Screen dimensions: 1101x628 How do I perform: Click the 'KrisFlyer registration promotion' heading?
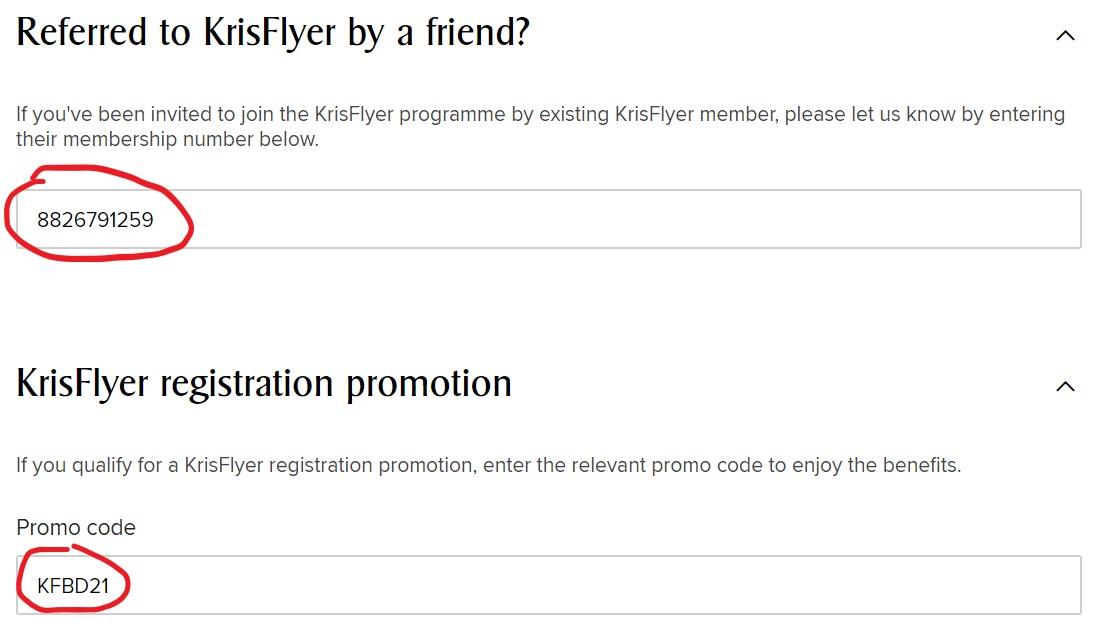(x=264, y=384)
